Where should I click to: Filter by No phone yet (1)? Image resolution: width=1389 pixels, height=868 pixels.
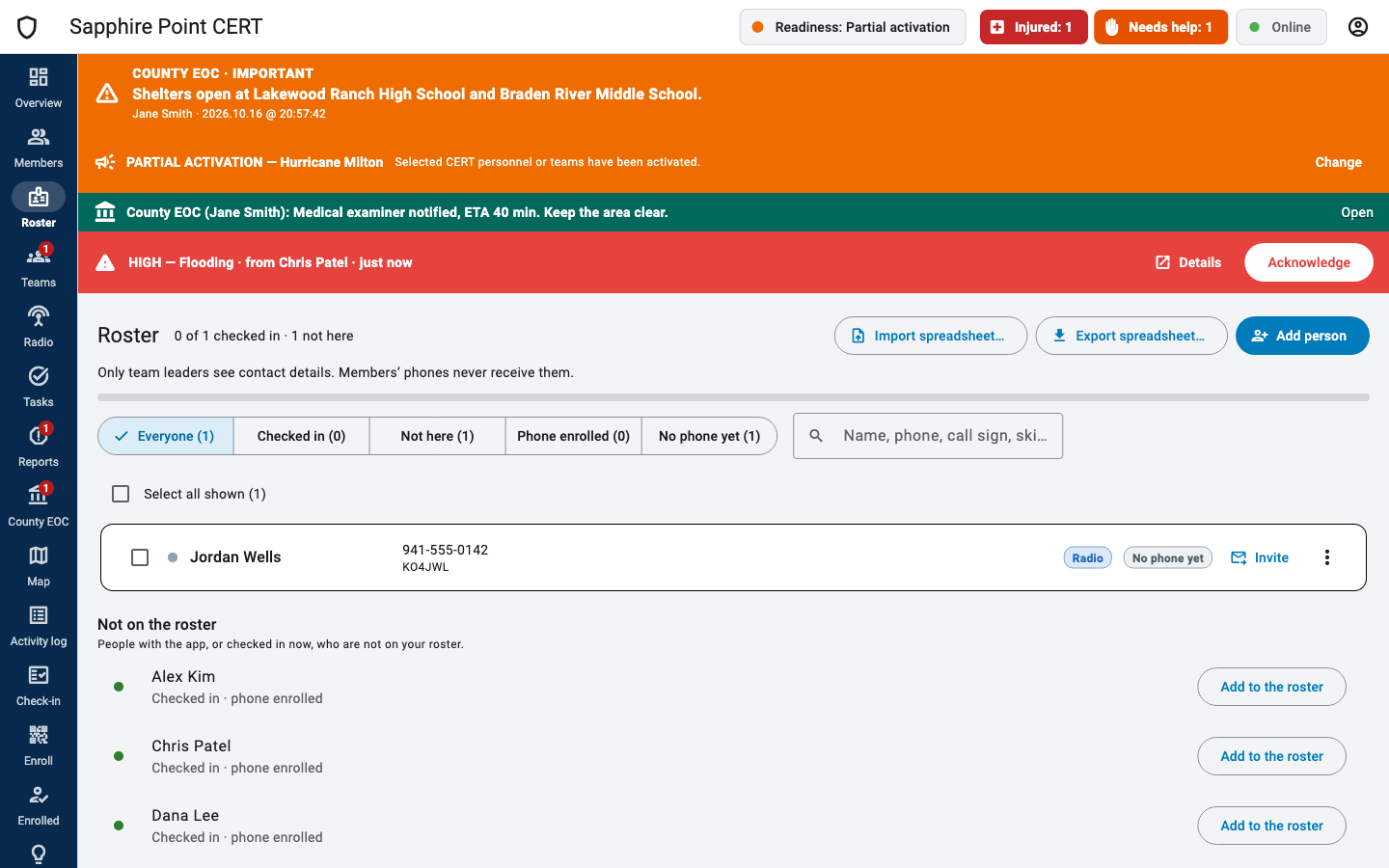(709, 436)
